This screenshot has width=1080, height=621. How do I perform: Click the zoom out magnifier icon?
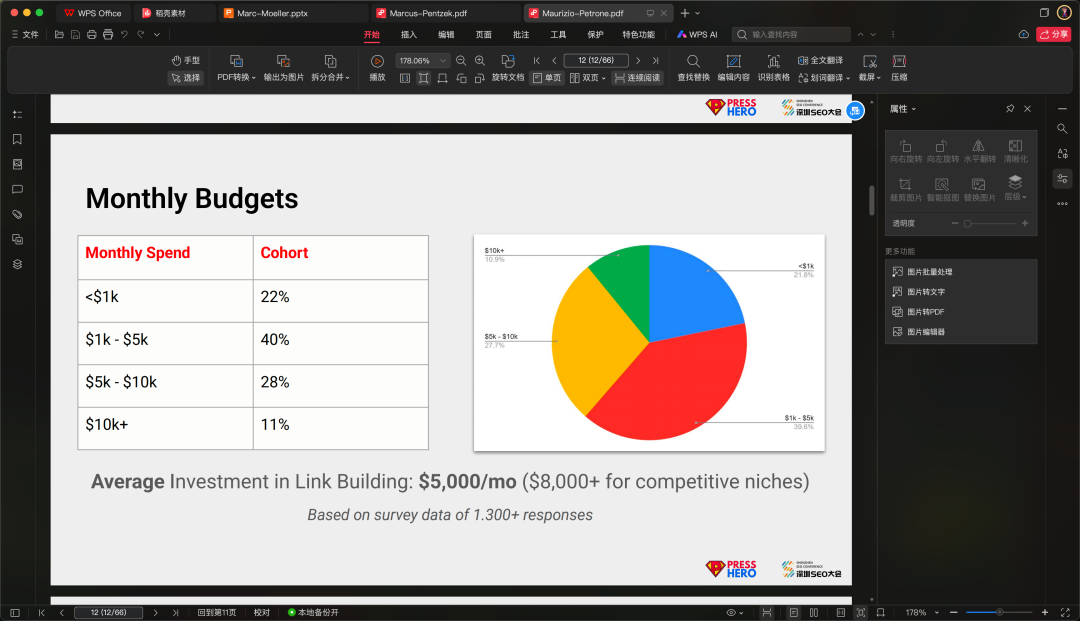[461, 61]
